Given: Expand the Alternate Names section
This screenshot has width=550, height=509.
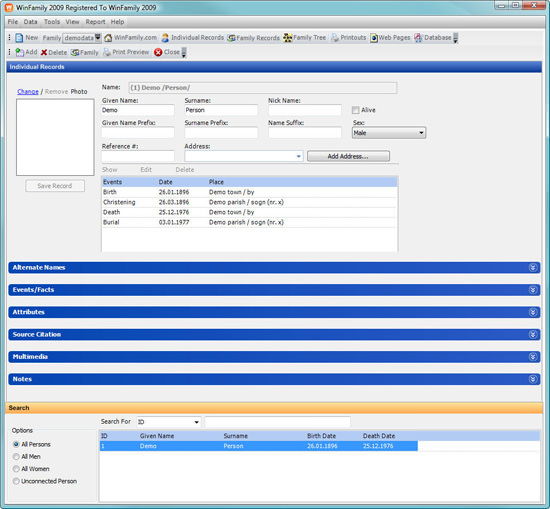Looking at the screenshot, I should [x=532, y=268].
